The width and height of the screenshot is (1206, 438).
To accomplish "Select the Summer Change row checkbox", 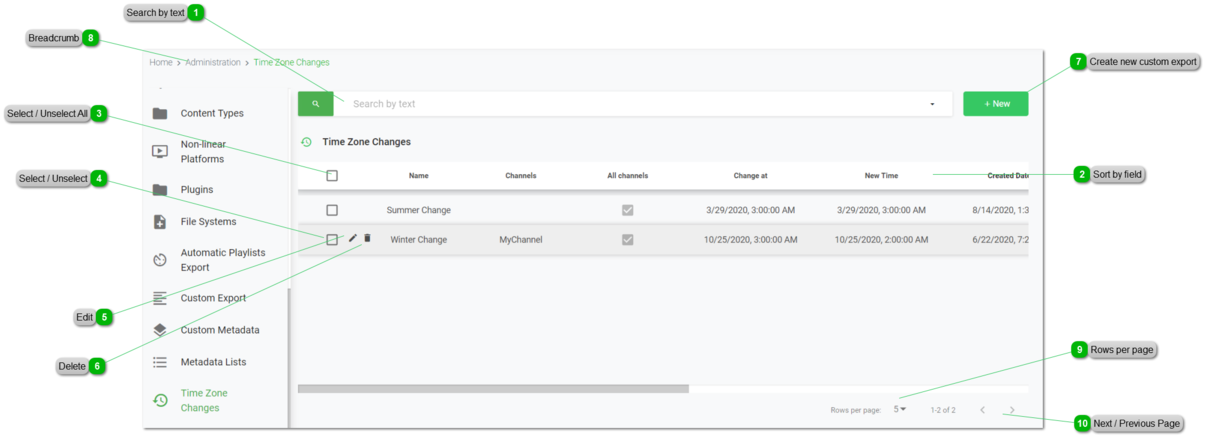I will pyautogui.click(x=332, y=211).
